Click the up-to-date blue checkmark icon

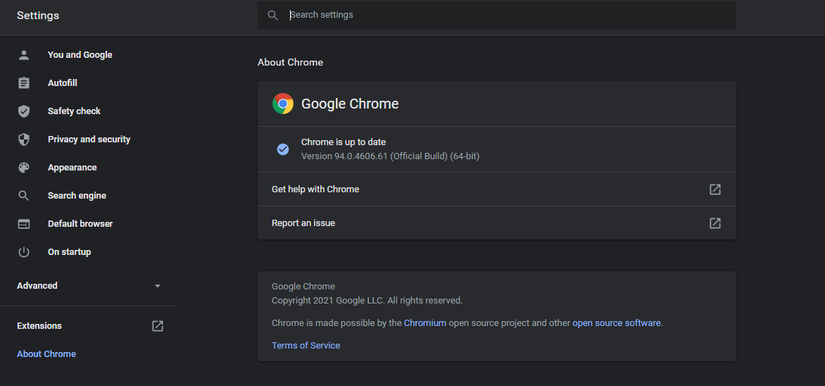tap(283, 149)
